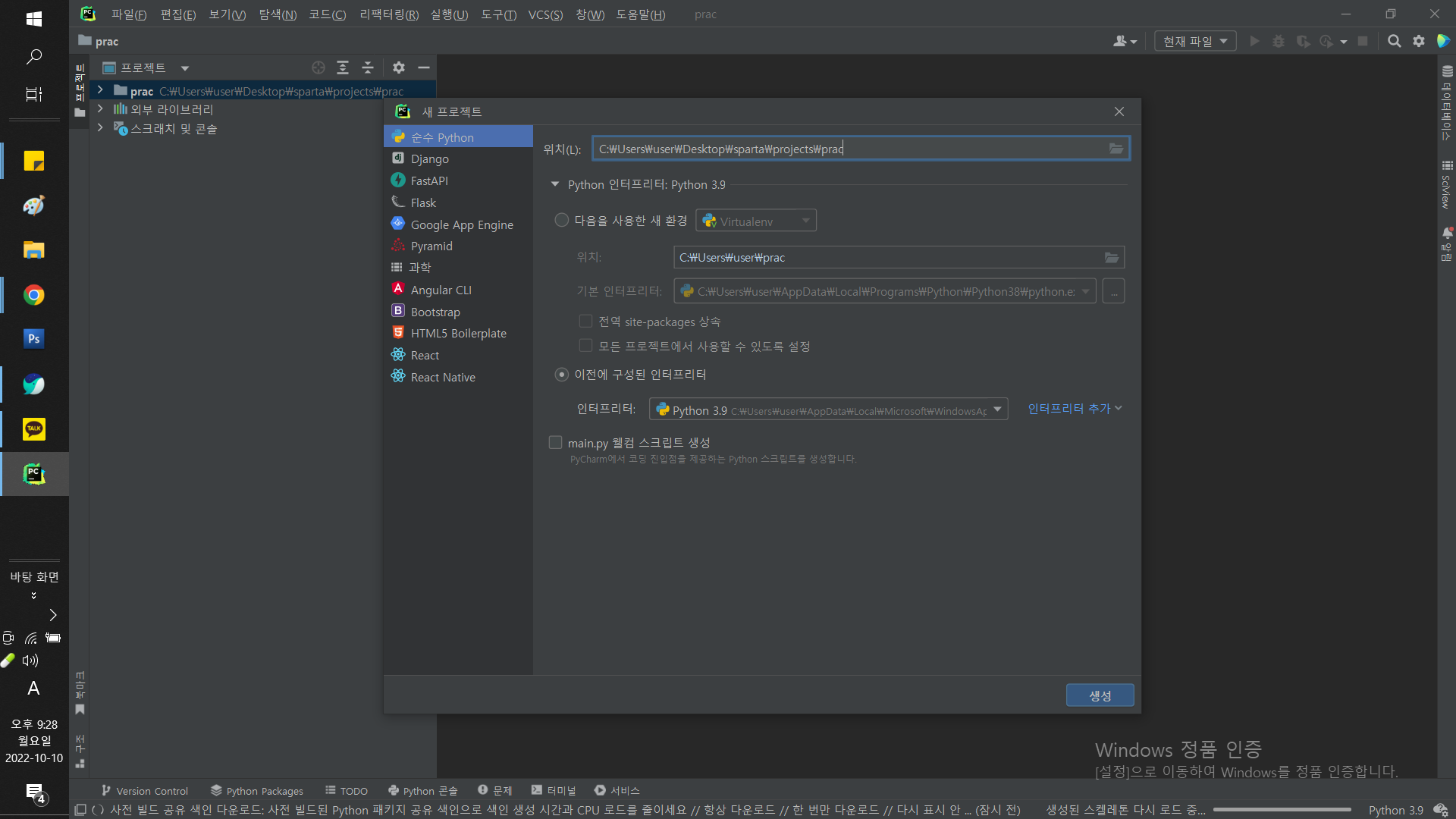Open the 도구(T) menu
The height and width of the screenshot is (819, 1456).
tap(499, 14)
